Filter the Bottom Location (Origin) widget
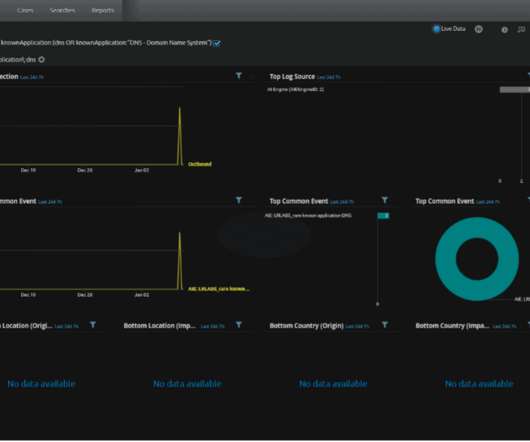The height and width of the screenshot is (442, 530). point(93,324)
